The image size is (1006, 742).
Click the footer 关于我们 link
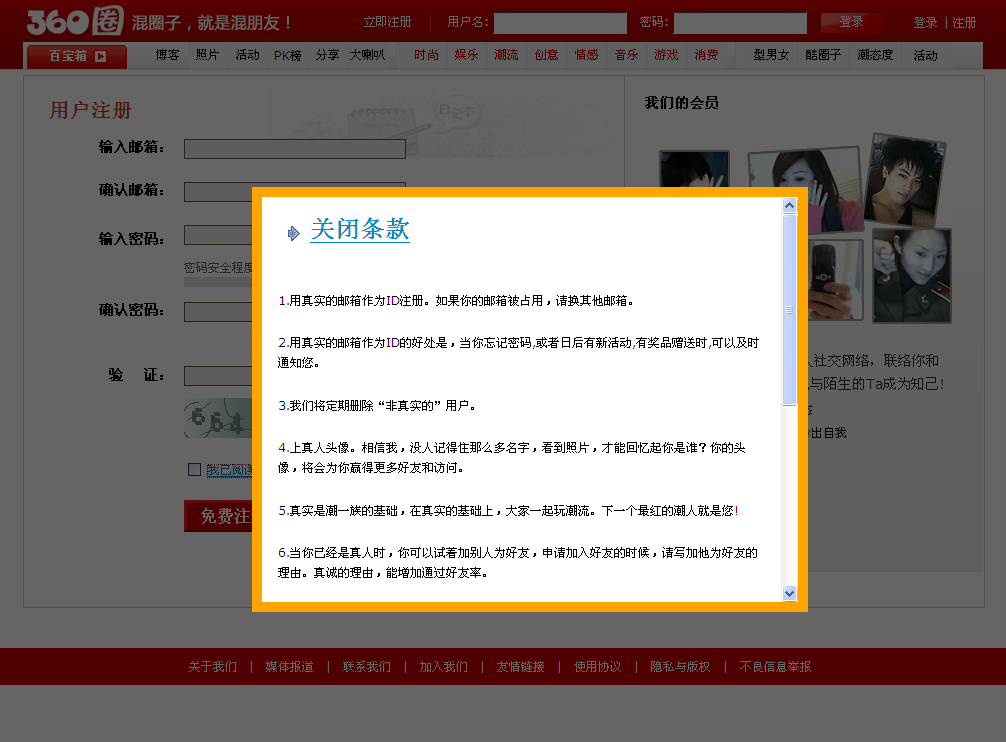pyautogui.click(x=212, y=667)
